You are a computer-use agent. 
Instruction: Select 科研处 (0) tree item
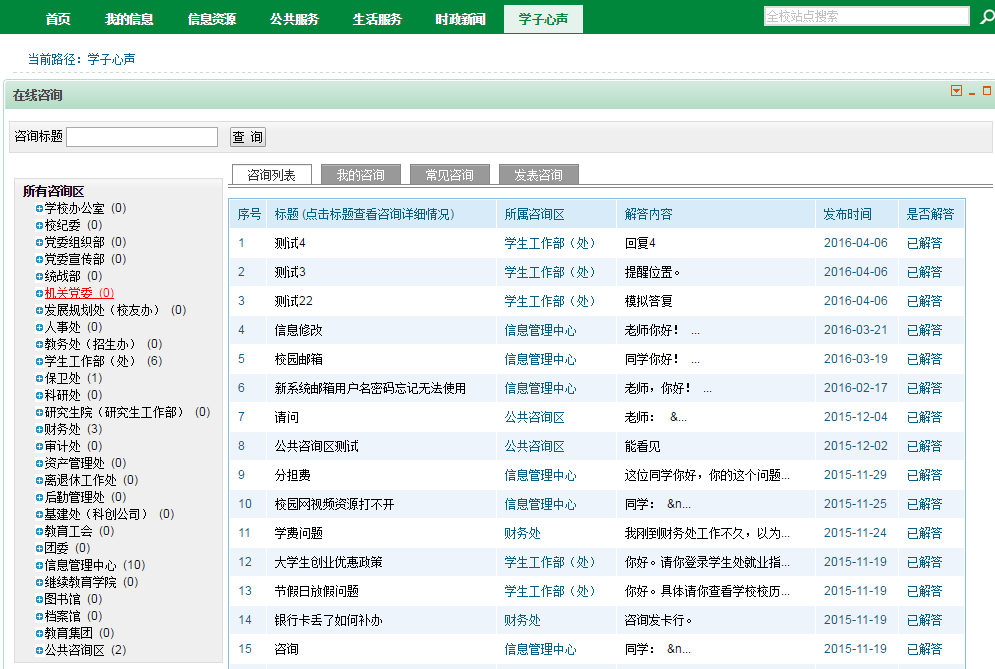[x=73, y=395]
